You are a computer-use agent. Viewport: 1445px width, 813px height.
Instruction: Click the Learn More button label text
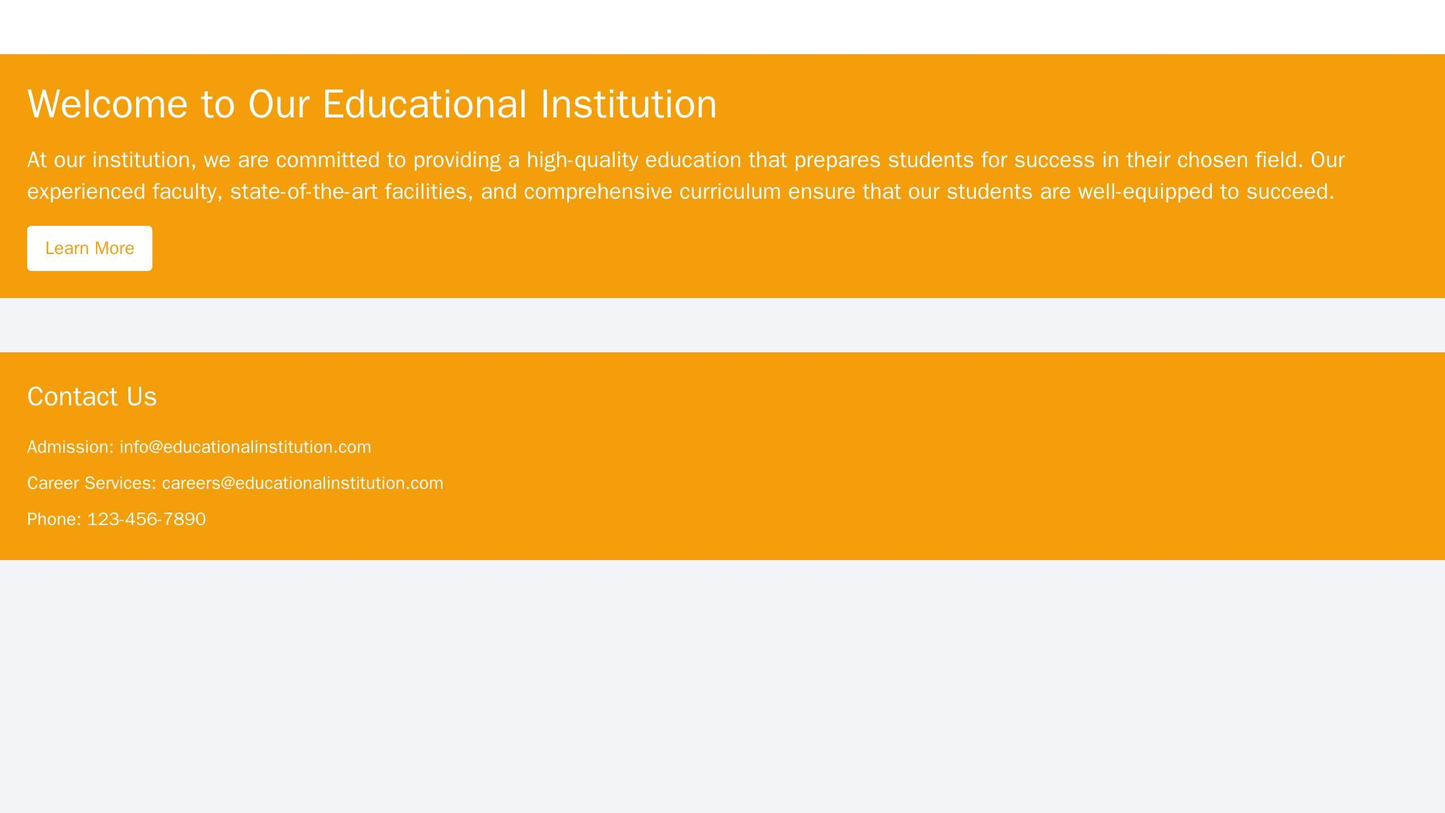pos(89,249)
